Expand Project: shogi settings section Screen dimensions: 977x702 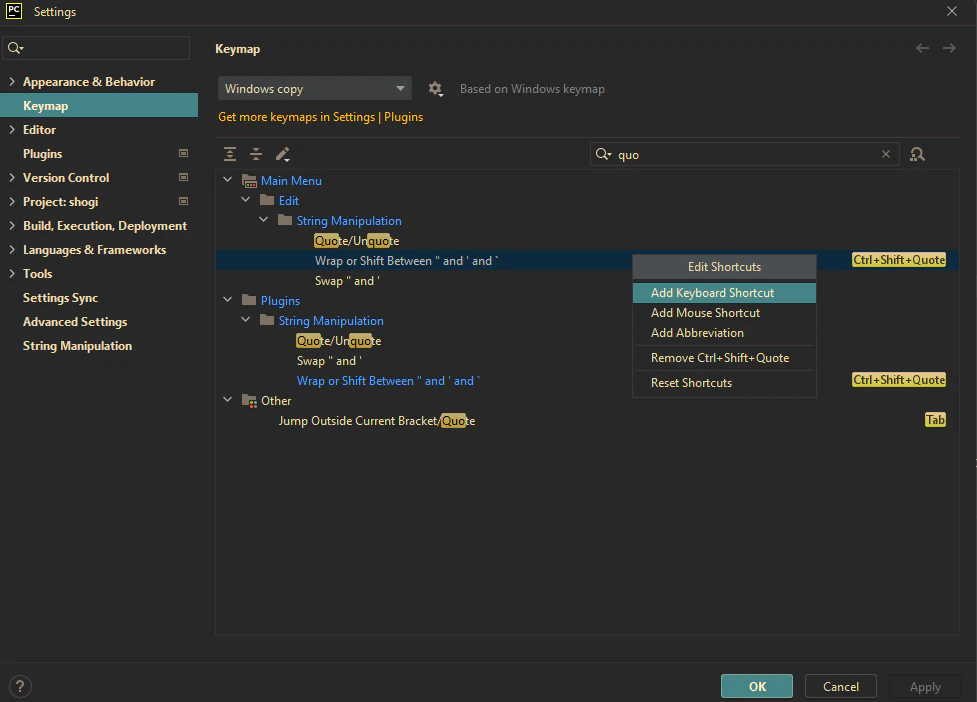(12, 201)
